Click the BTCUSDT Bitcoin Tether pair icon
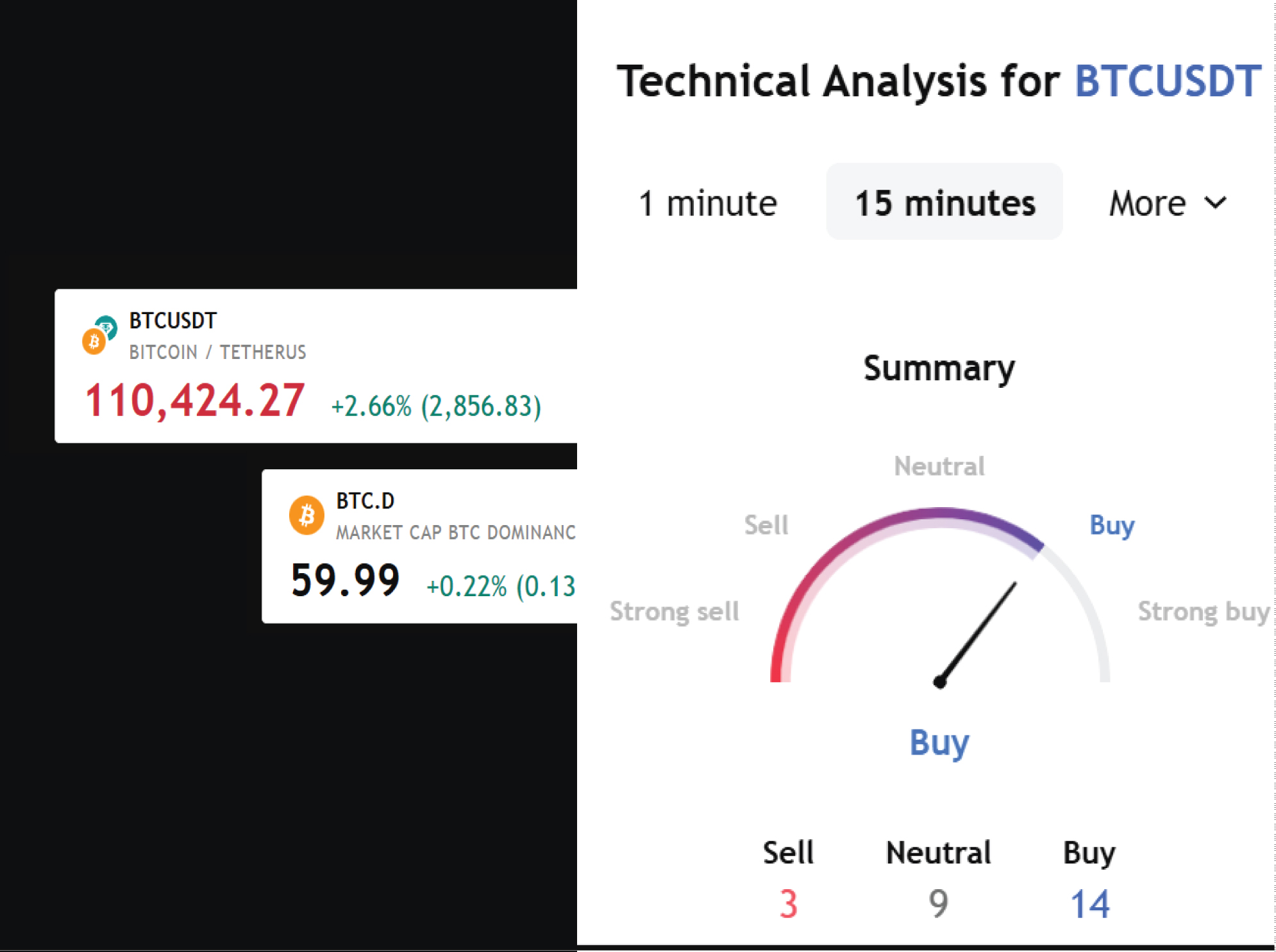Screen dimensions: 1276x952 coord(99,335)
